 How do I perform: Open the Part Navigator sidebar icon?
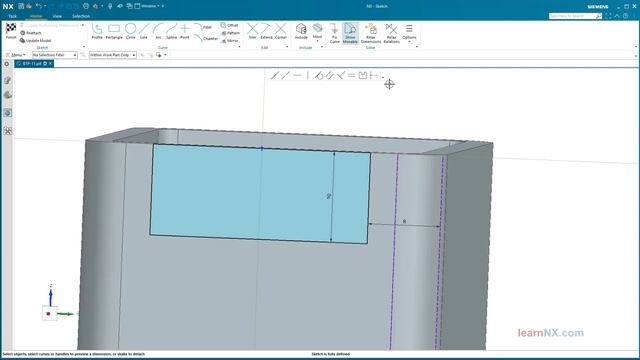[7, 80]
